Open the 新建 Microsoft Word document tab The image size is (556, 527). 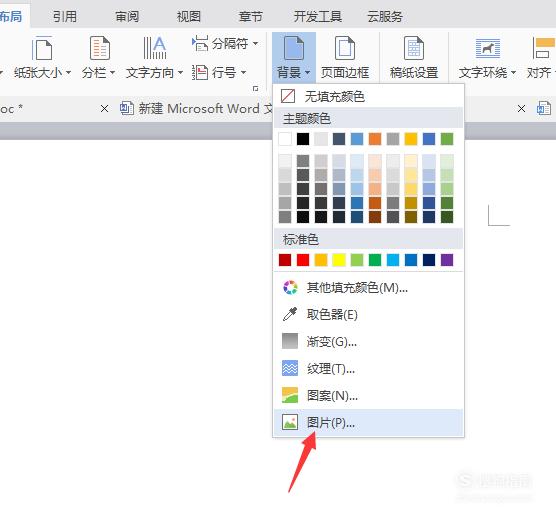[196, 109]
